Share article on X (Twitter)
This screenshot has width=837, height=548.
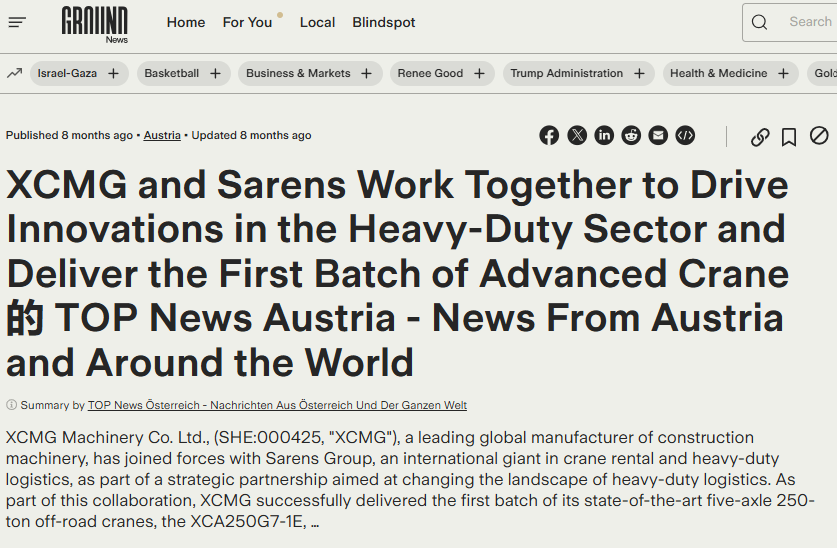[577, 136]
